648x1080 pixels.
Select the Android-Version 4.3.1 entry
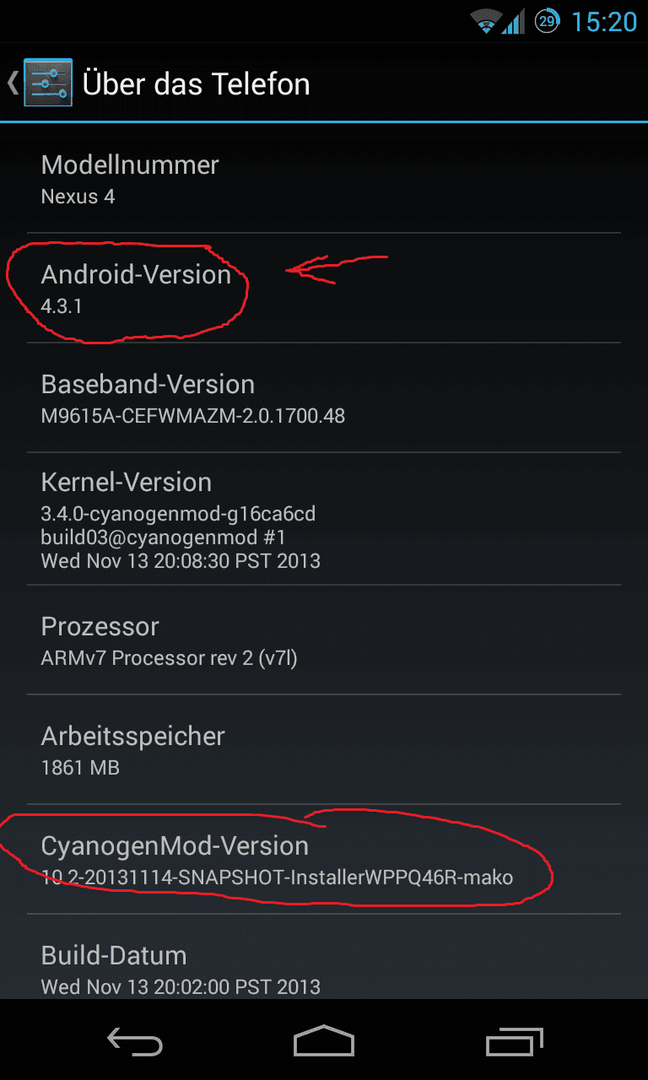(x=324, y=288)
